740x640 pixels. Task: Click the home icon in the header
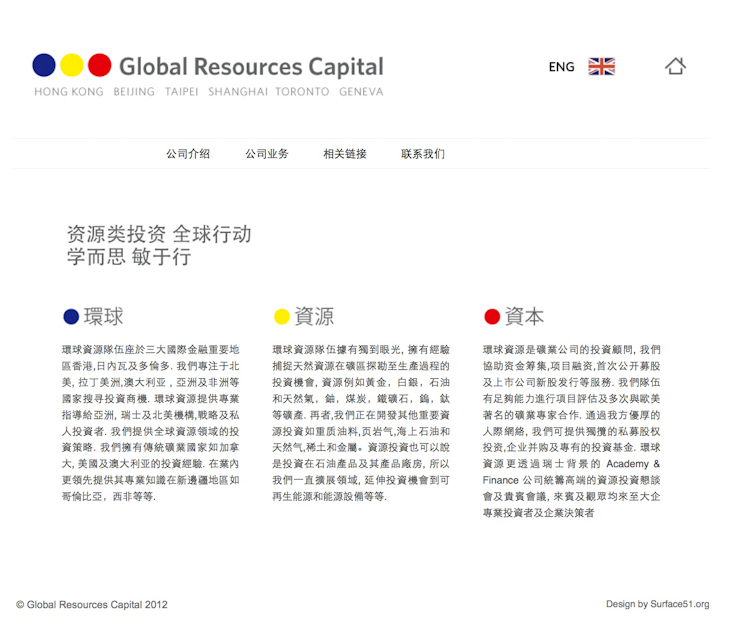[675, 66]
